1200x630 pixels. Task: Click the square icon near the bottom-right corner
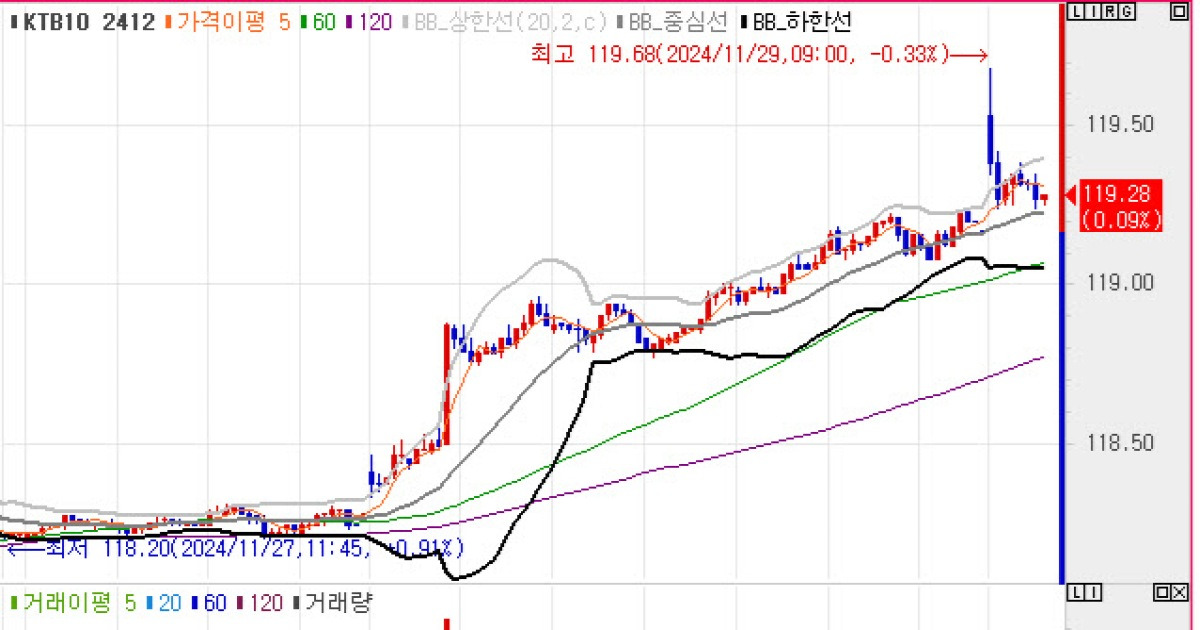[x=1161, y=592]
